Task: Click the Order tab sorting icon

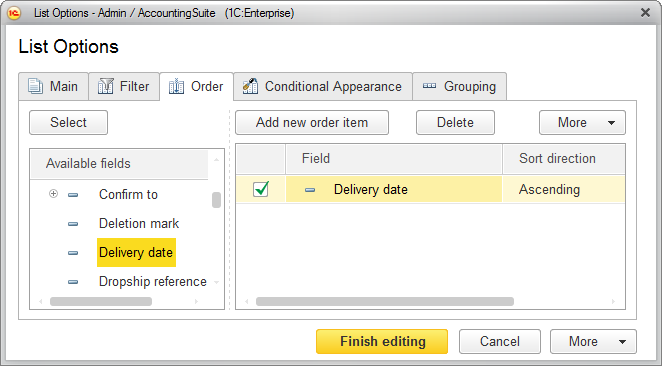Action: point(176,86)
